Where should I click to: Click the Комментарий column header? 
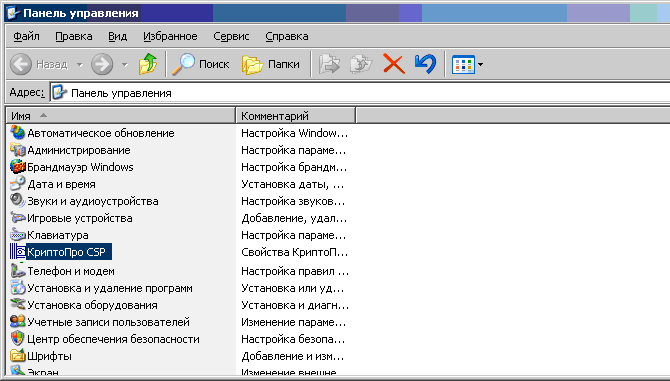click(295, 116)
